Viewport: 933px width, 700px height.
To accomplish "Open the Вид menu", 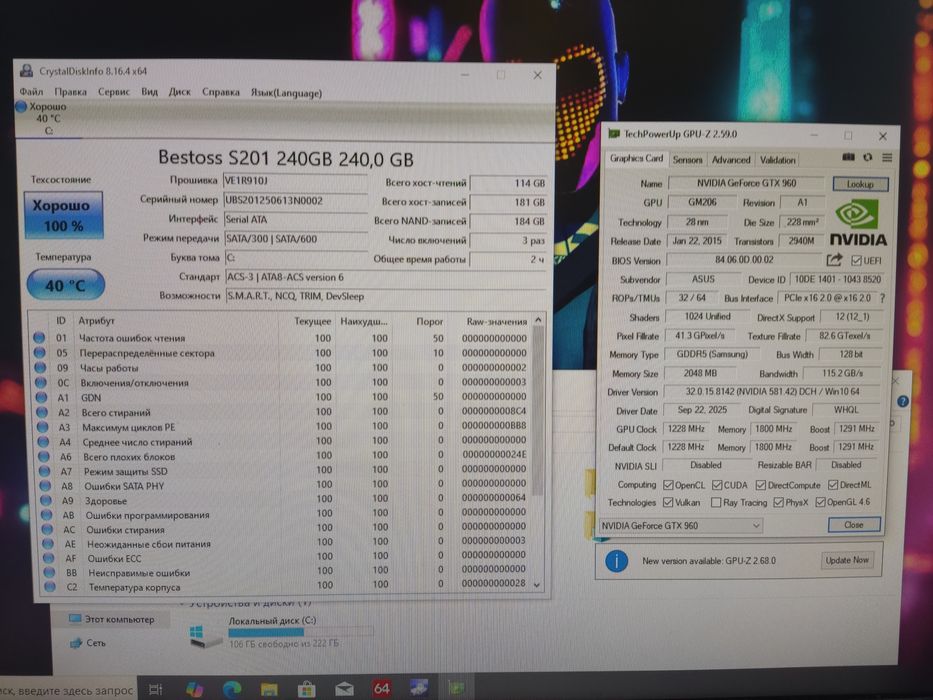I will 149,92.
